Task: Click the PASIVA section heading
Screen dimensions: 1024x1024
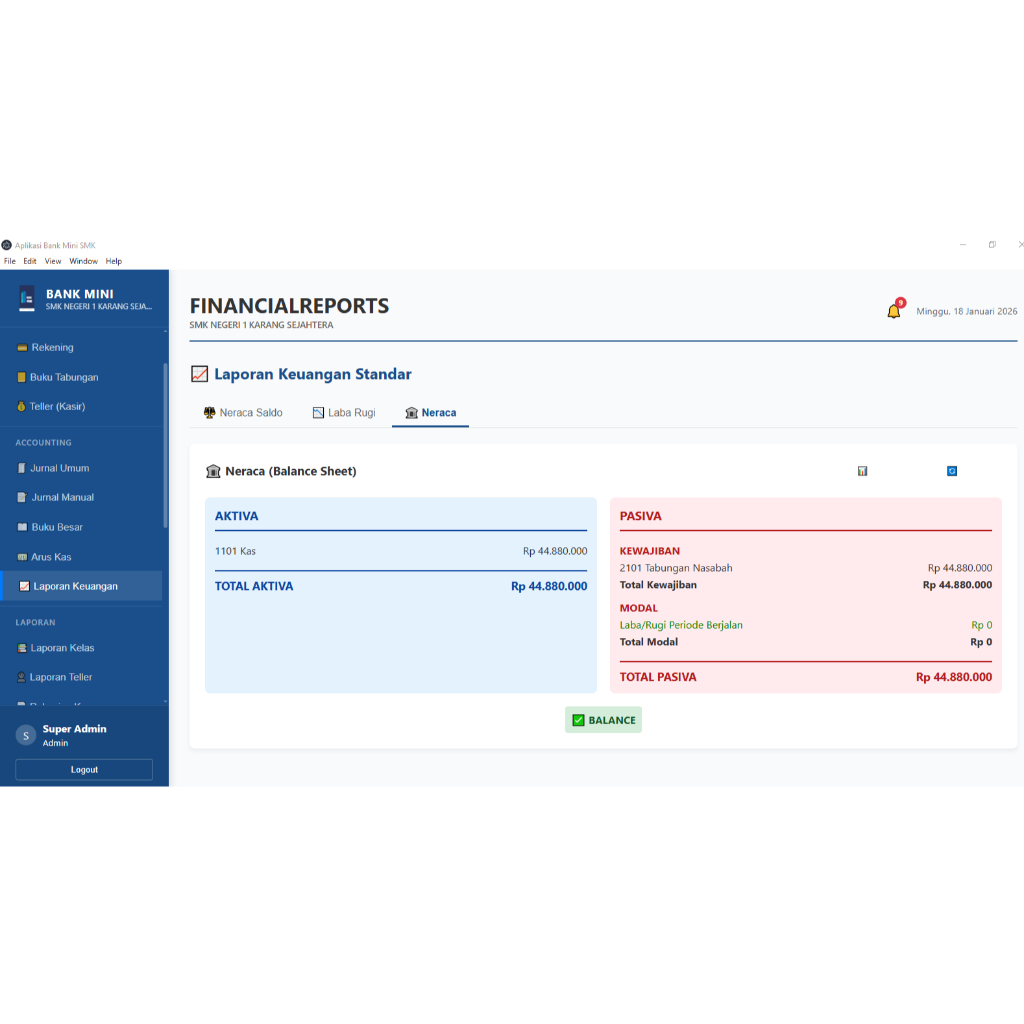Action: pos(641,516)
